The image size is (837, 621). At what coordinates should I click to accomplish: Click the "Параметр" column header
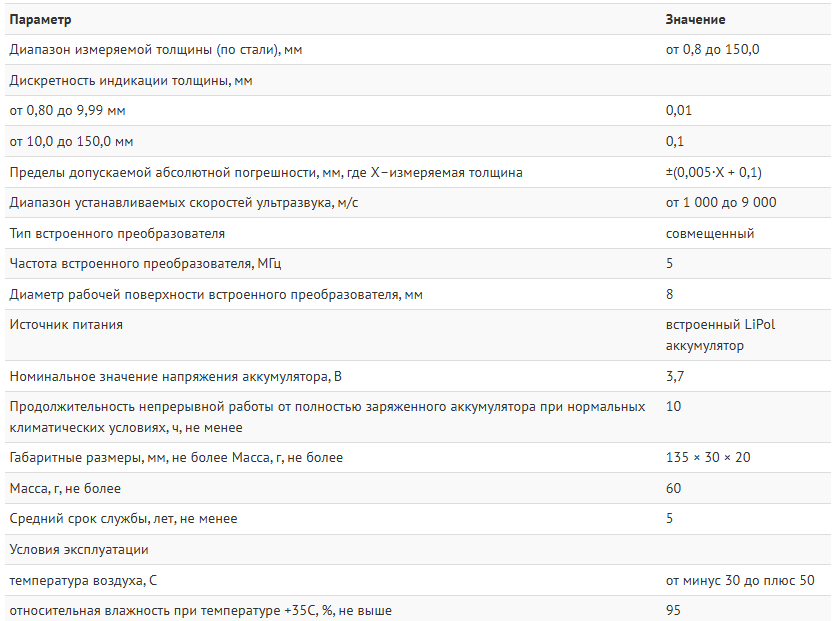(40, 20)
